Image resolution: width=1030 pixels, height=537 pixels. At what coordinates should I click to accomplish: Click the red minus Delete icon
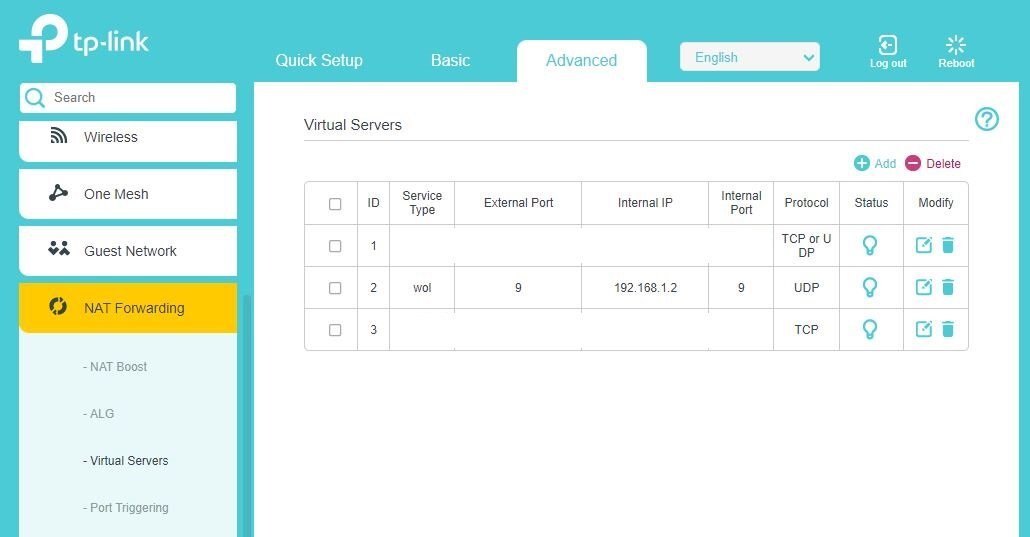912,163
